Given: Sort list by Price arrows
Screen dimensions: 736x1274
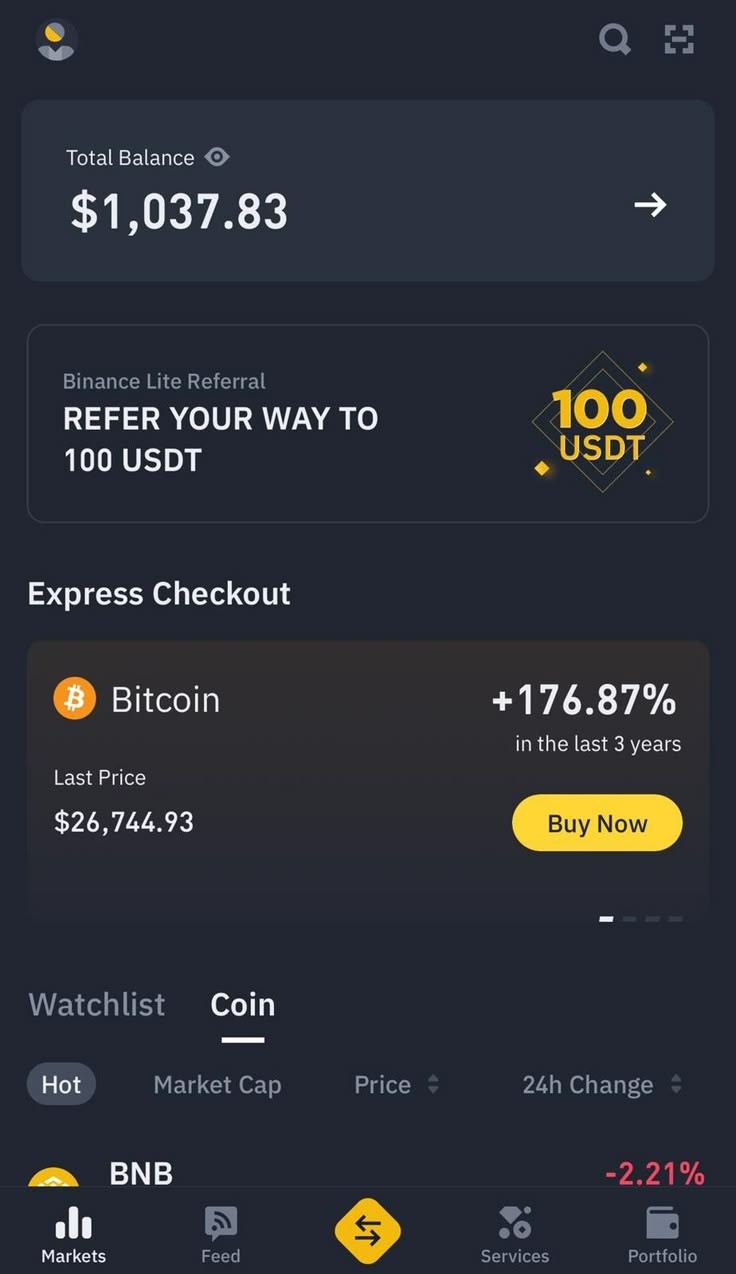Looking at the screenshot, I should click(433, 1084).
